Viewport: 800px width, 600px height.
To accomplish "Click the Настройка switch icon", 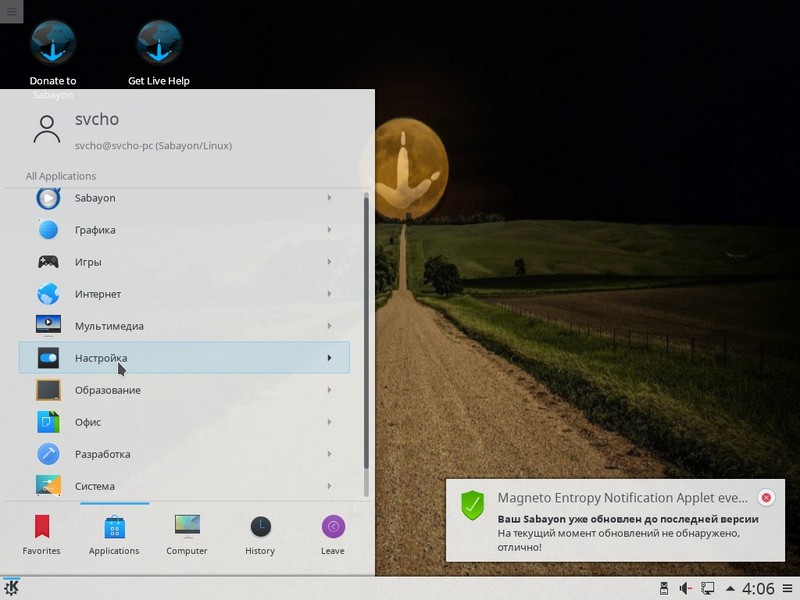I will point(48,358).
